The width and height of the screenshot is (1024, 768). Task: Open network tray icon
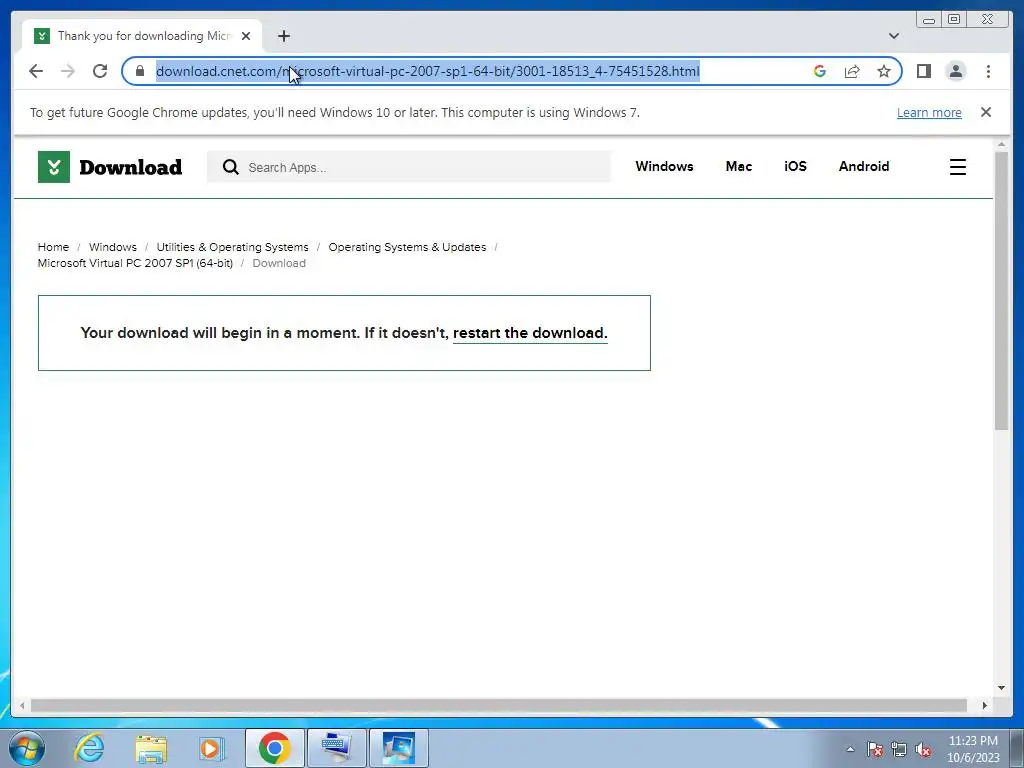click(x=899, y=749)
